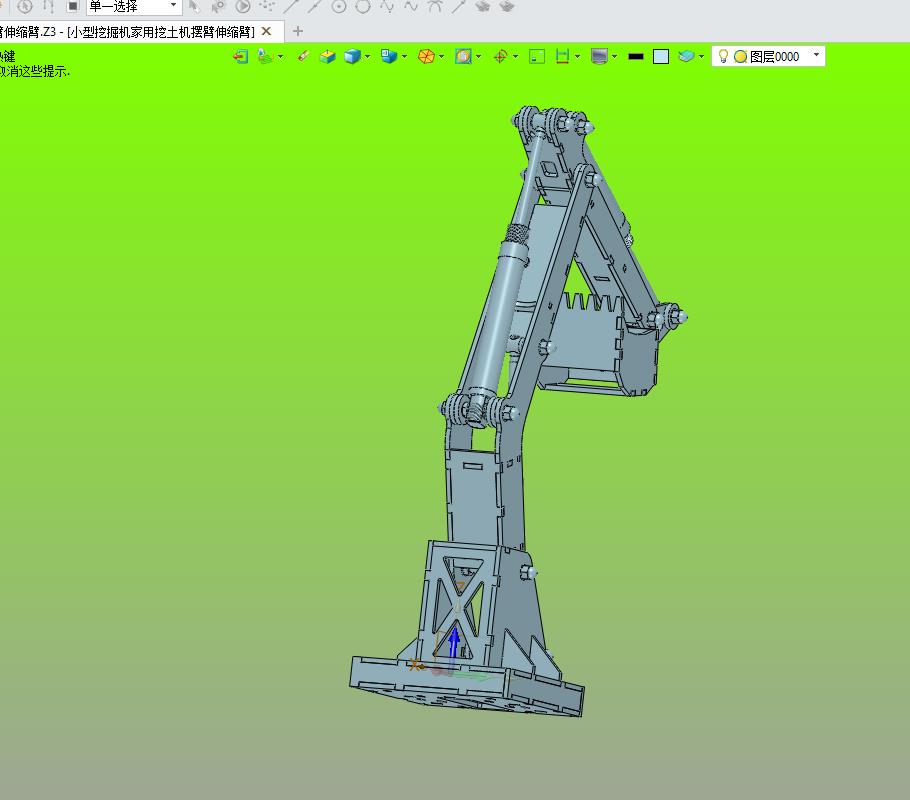Expand arrow beside the view orientation icon
The height and width of the screenshot is (800, 910).
pos(280,57)
